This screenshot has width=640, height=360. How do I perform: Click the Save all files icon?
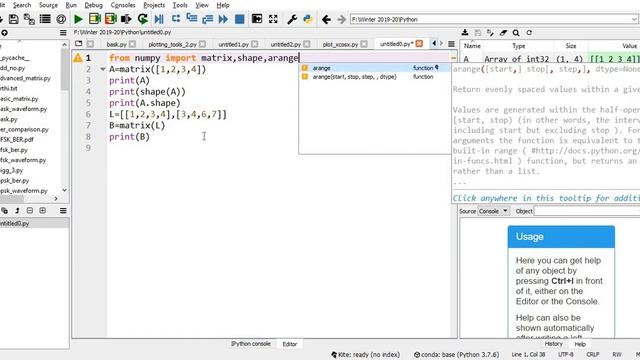[29, 19]
